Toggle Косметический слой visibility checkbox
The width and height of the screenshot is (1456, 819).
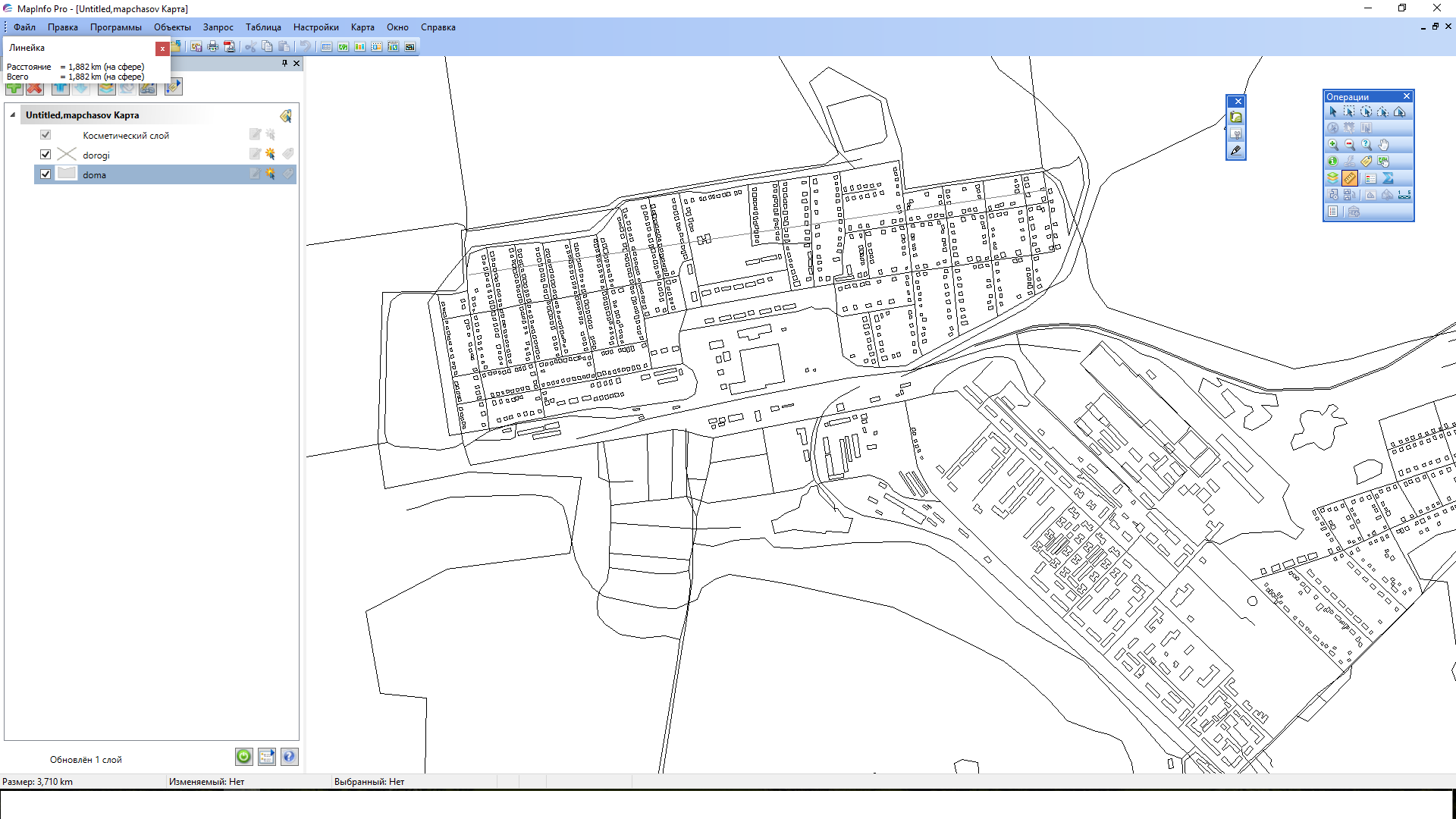pyautogui.click(x=45, y=135)
